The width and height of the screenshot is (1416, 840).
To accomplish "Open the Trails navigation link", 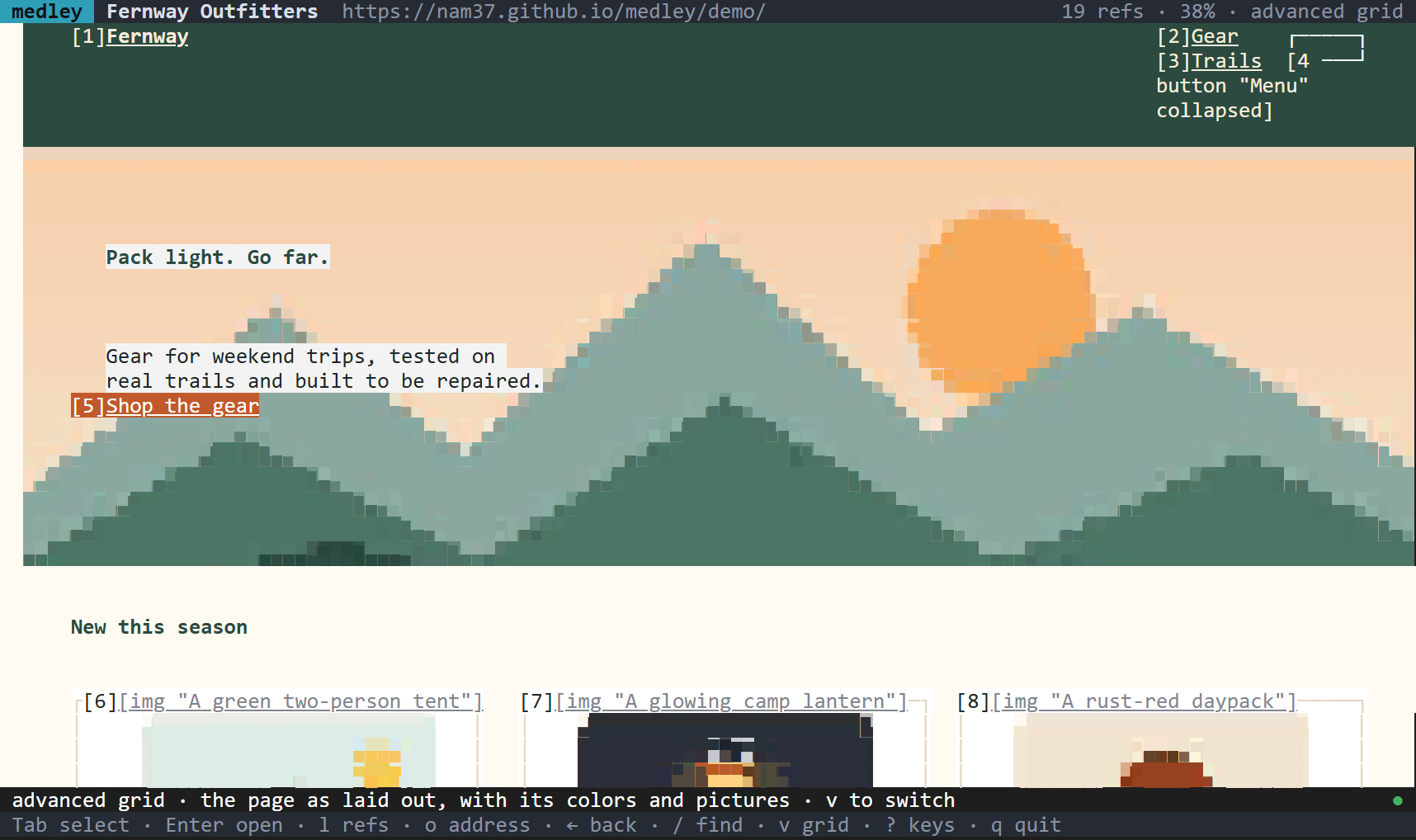I will click(x=1209, y=62).
